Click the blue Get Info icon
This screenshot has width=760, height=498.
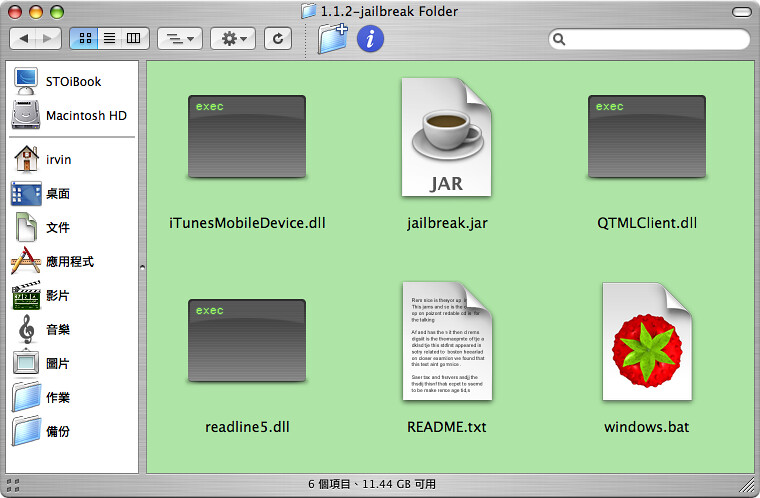point(370,38)
